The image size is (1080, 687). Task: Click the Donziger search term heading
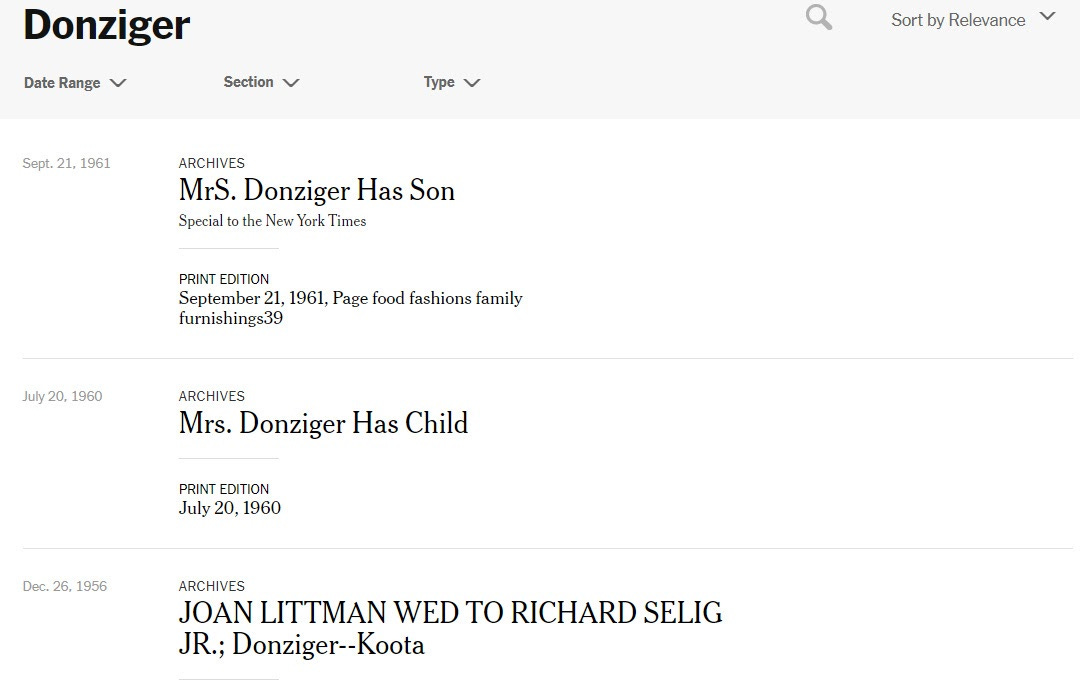tap(107, 25)
